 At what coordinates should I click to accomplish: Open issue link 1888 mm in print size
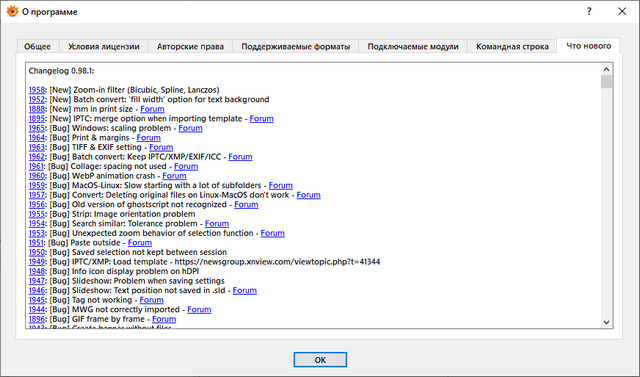[x=37, y=109]
